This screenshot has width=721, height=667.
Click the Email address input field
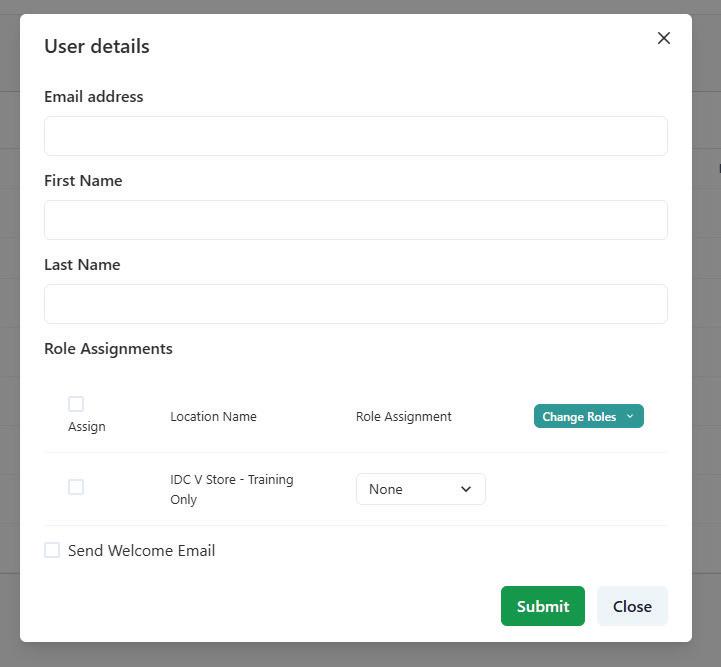(355, 136)
